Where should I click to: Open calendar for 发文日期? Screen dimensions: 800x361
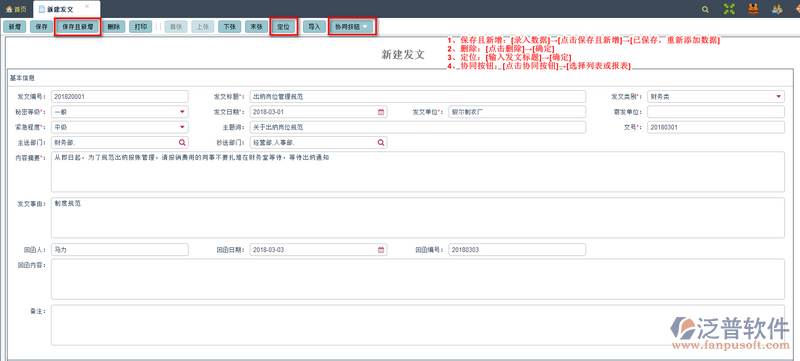click(x=381, y=112)
